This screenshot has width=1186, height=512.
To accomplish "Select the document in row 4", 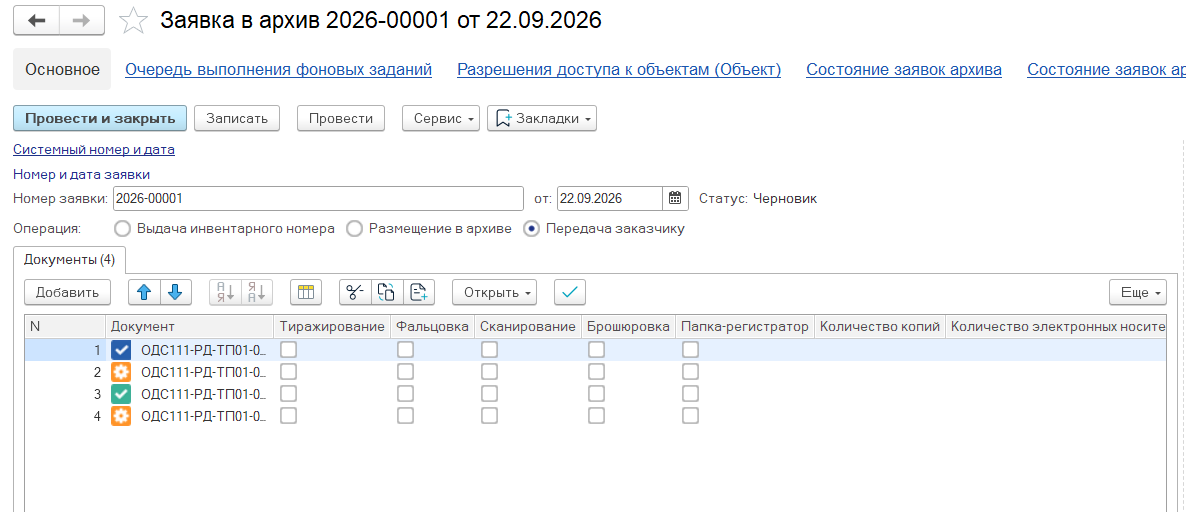I will pyautogui.click(x=203, y=415).
